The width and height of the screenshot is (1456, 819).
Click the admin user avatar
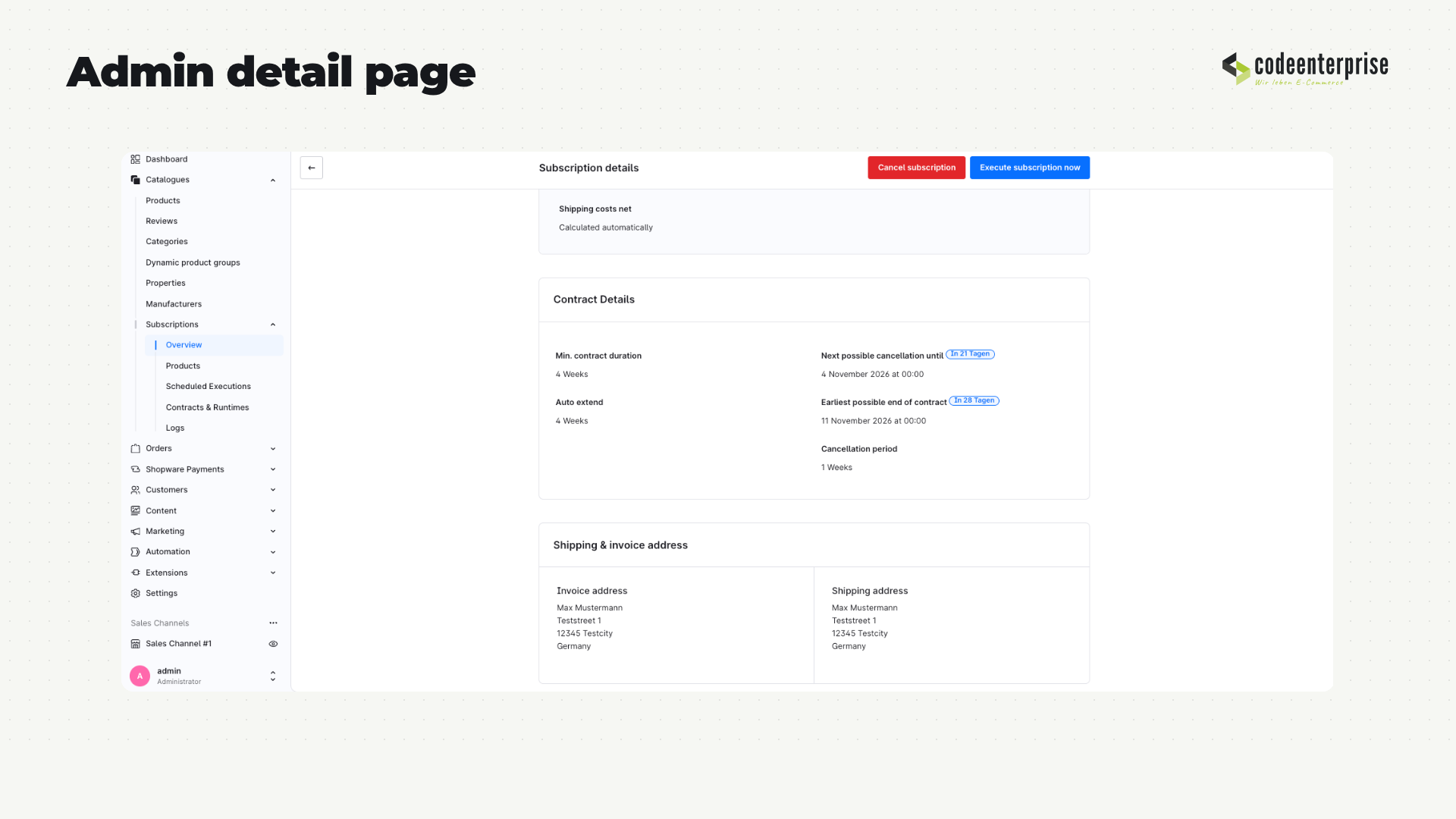click(x=140, y=676)
